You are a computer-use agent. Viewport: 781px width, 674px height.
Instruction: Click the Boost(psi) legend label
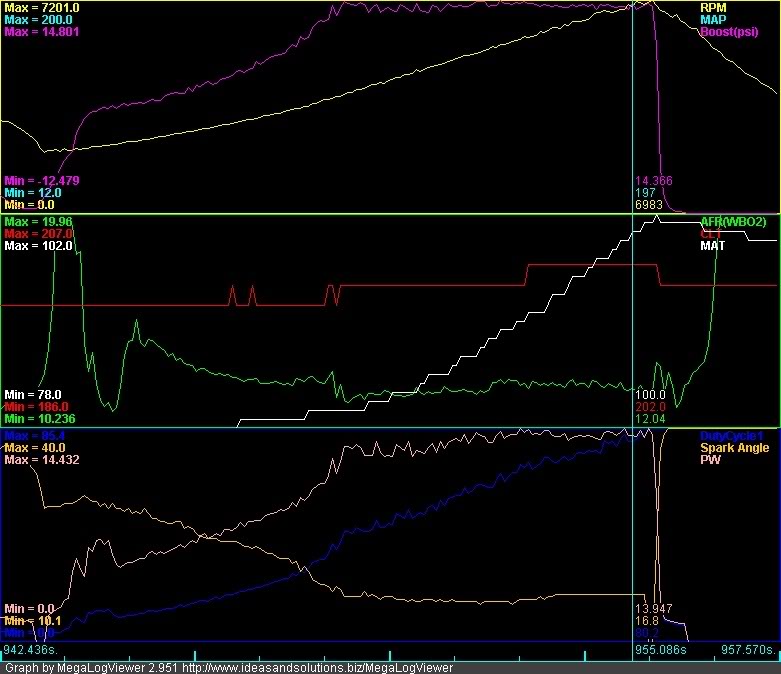pyautogui.click(x=729, y=32)
